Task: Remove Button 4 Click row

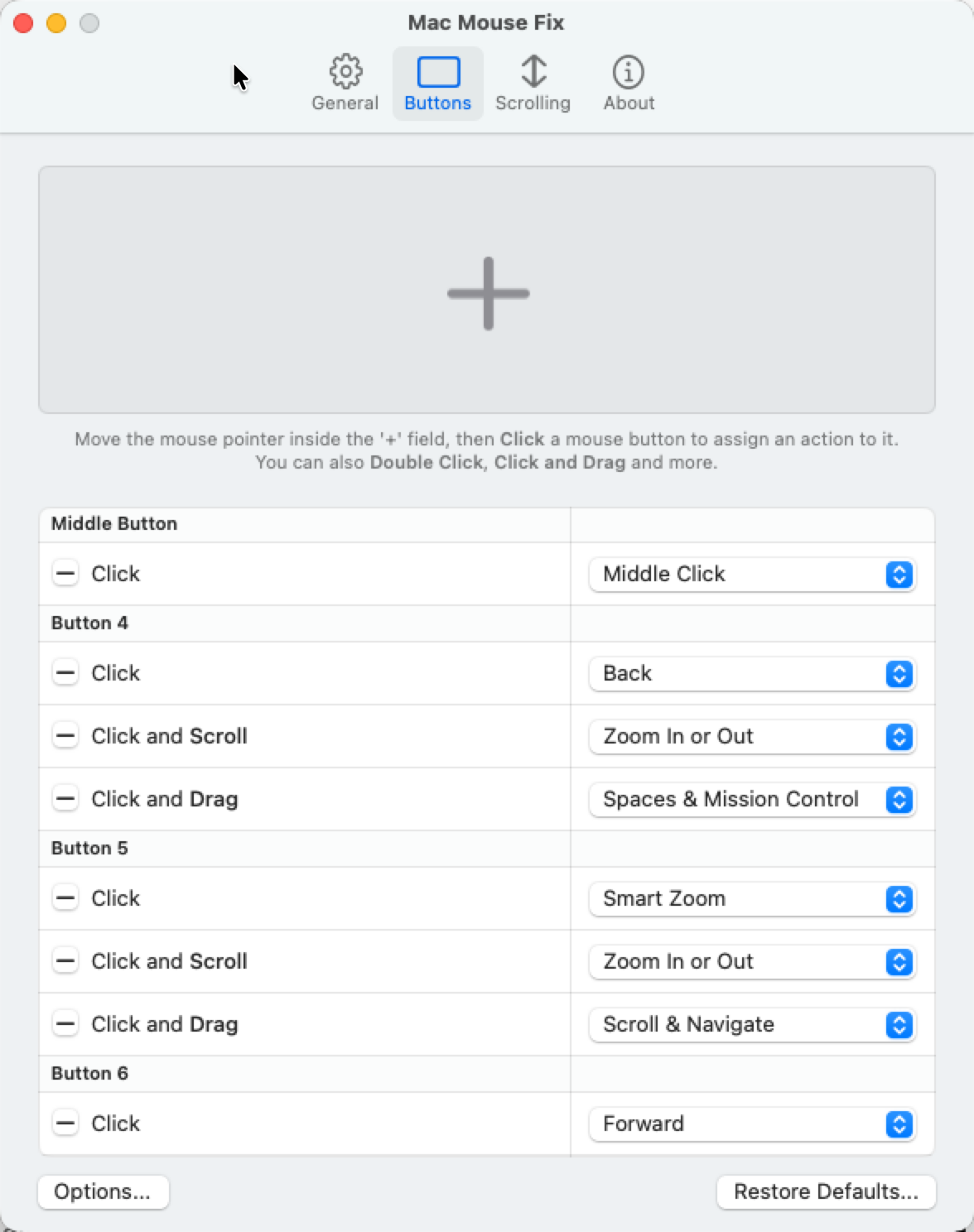Action: [x=65, y=673]
